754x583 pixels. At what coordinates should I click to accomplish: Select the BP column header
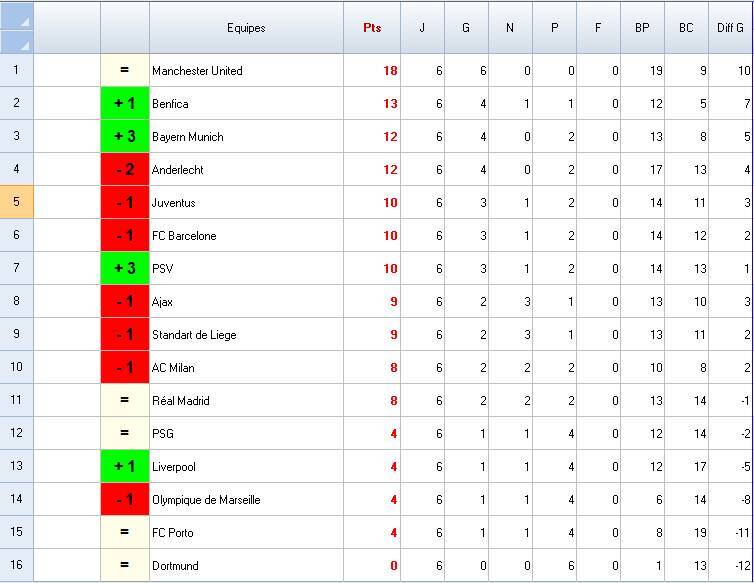point(642,28)
